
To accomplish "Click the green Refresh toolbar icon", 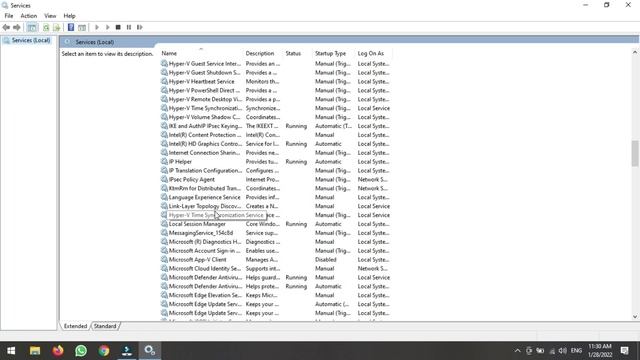I will 46,27.
